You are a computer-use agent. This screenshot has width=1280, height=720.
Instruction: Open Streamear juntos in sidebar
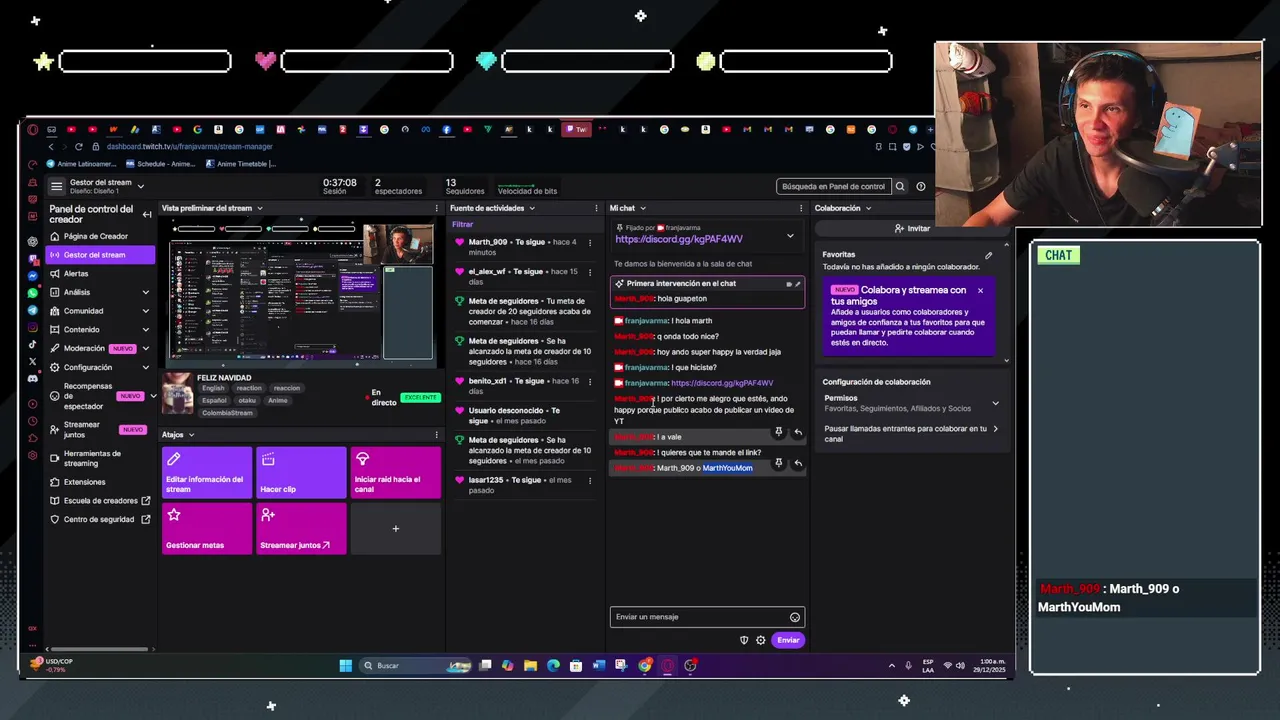[100, 429]
